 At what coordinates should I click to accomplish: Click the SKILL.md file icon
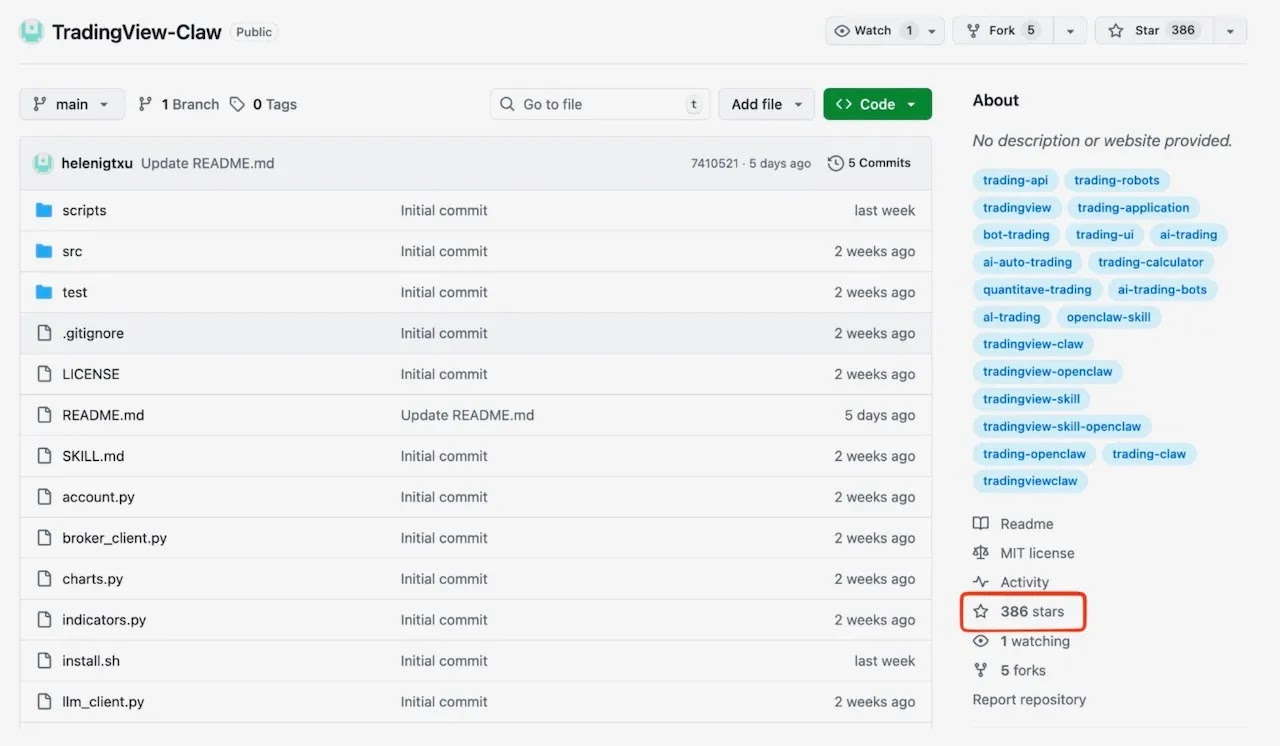pyautogui.click(x=44, y=456)
